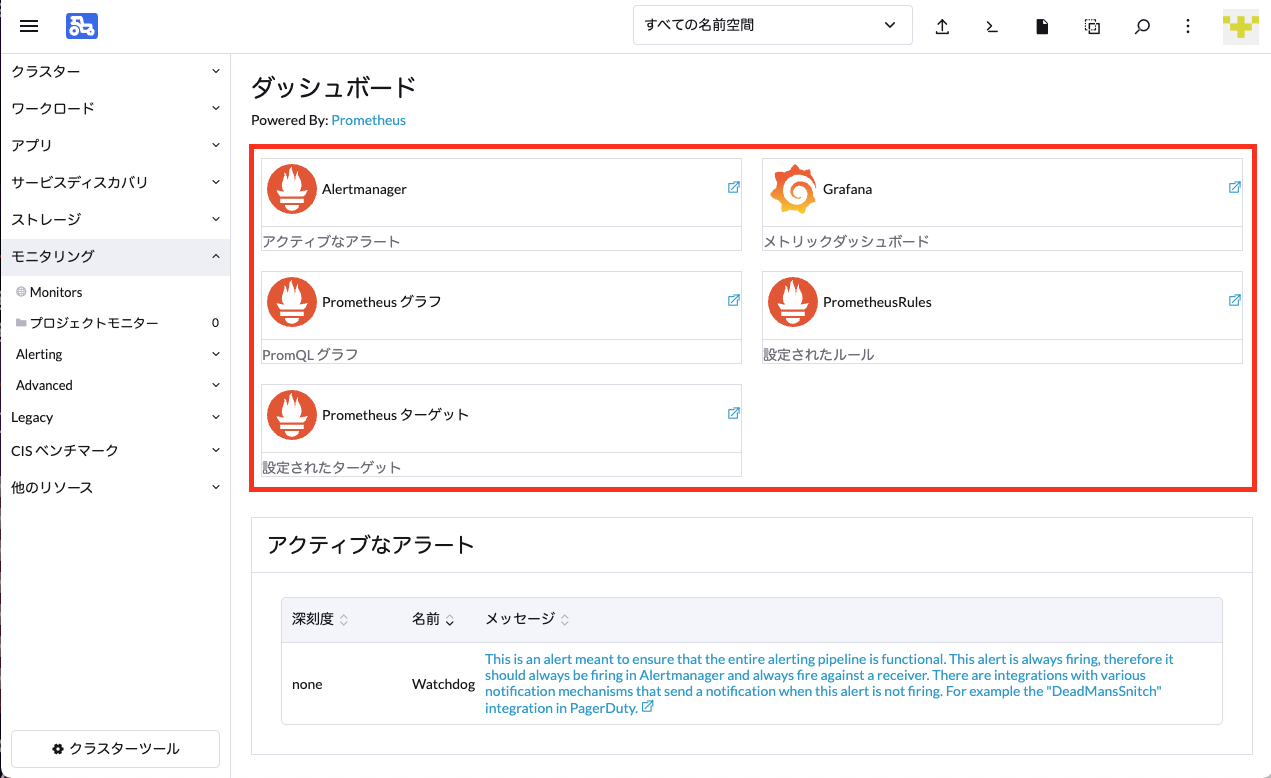
Task: Open the kubectl shell icon
Action: (992, 27)
